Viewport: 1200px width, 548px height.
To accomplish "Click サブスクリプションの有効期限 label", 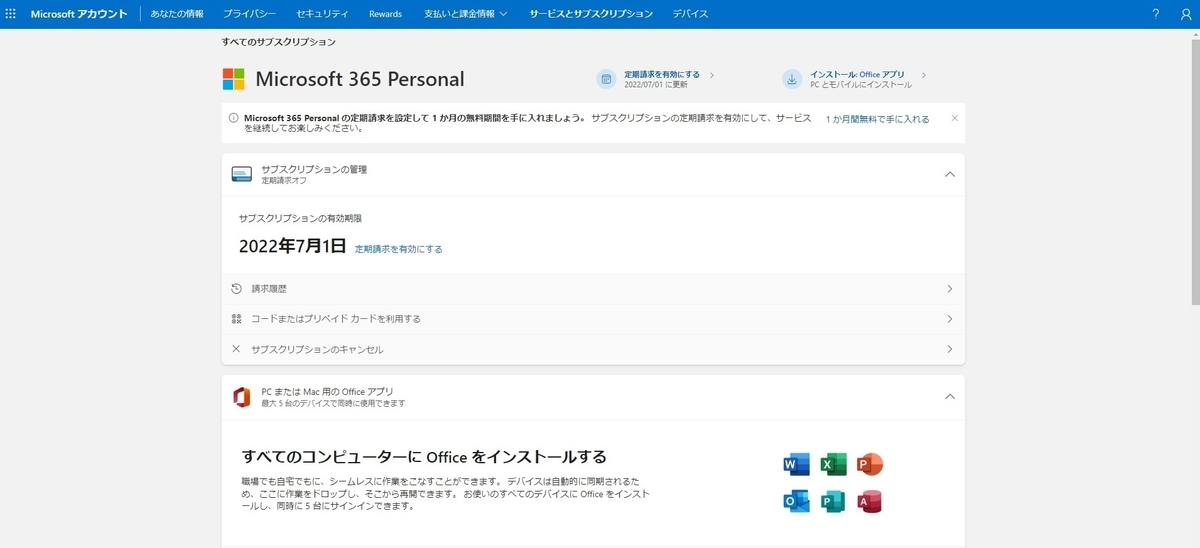I will [300, 217].
